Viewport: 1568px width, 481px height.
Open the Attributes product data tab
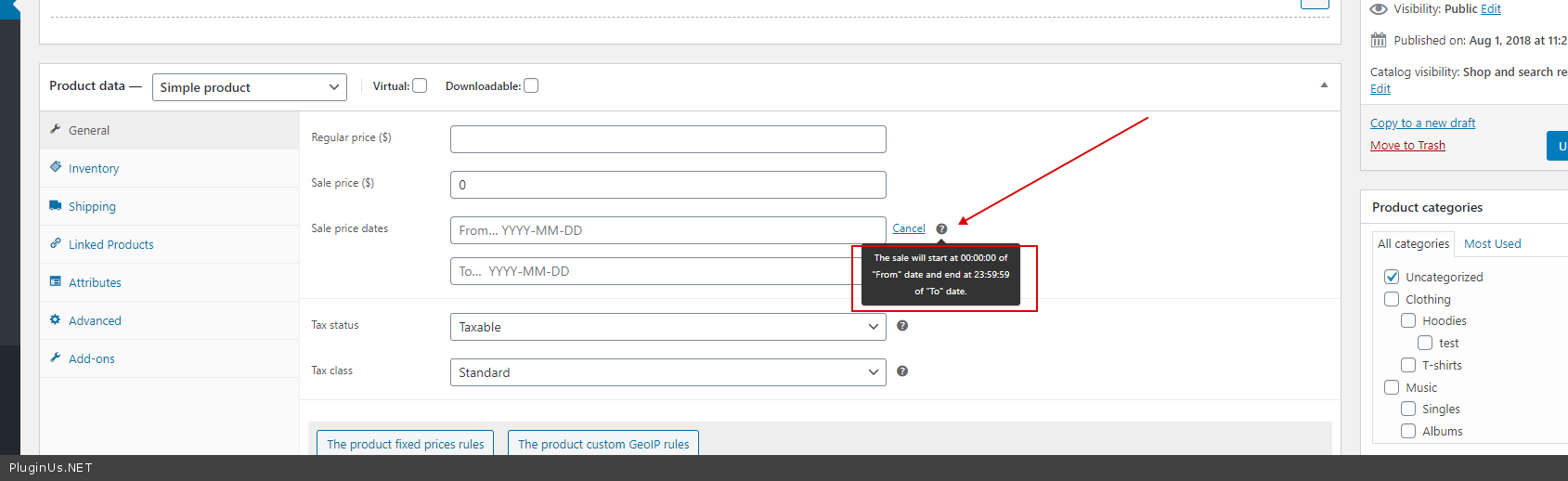(x=170, y=282)
